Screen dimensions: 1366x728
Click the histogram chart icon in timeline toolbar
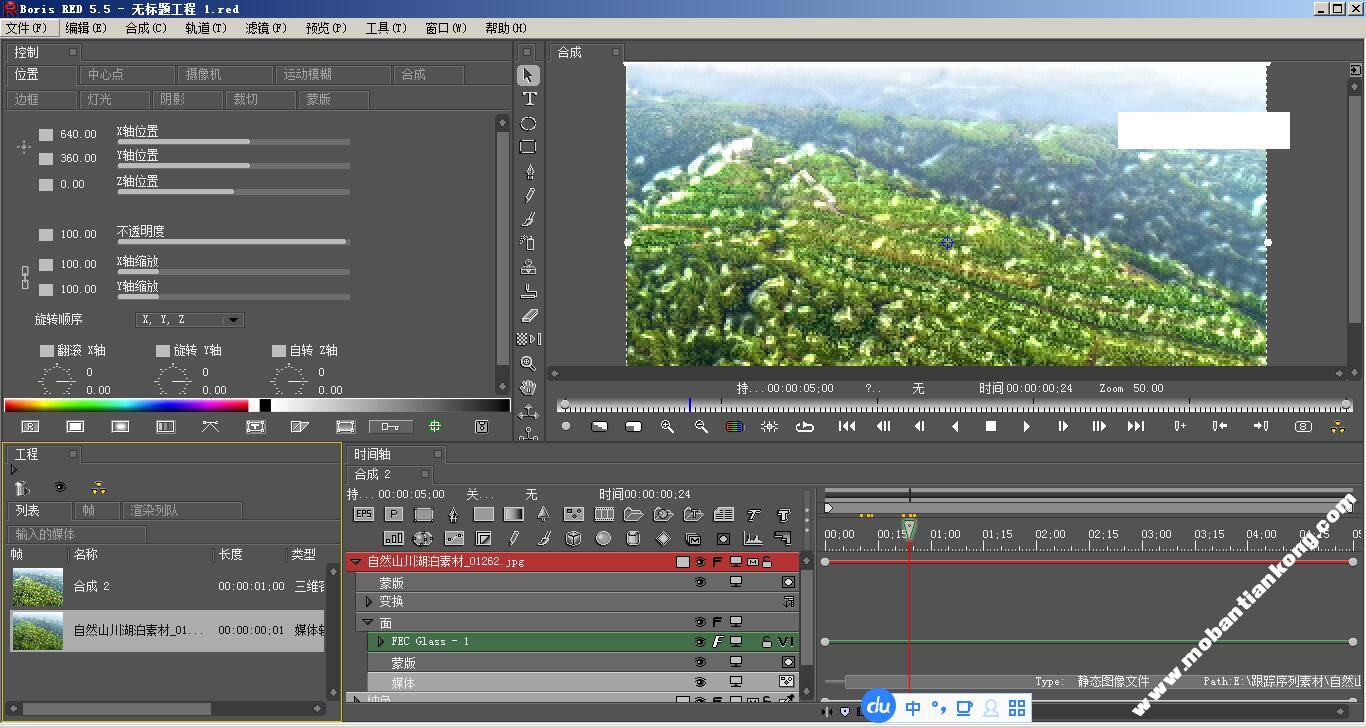pyautogui.click(x=754, y=538)
